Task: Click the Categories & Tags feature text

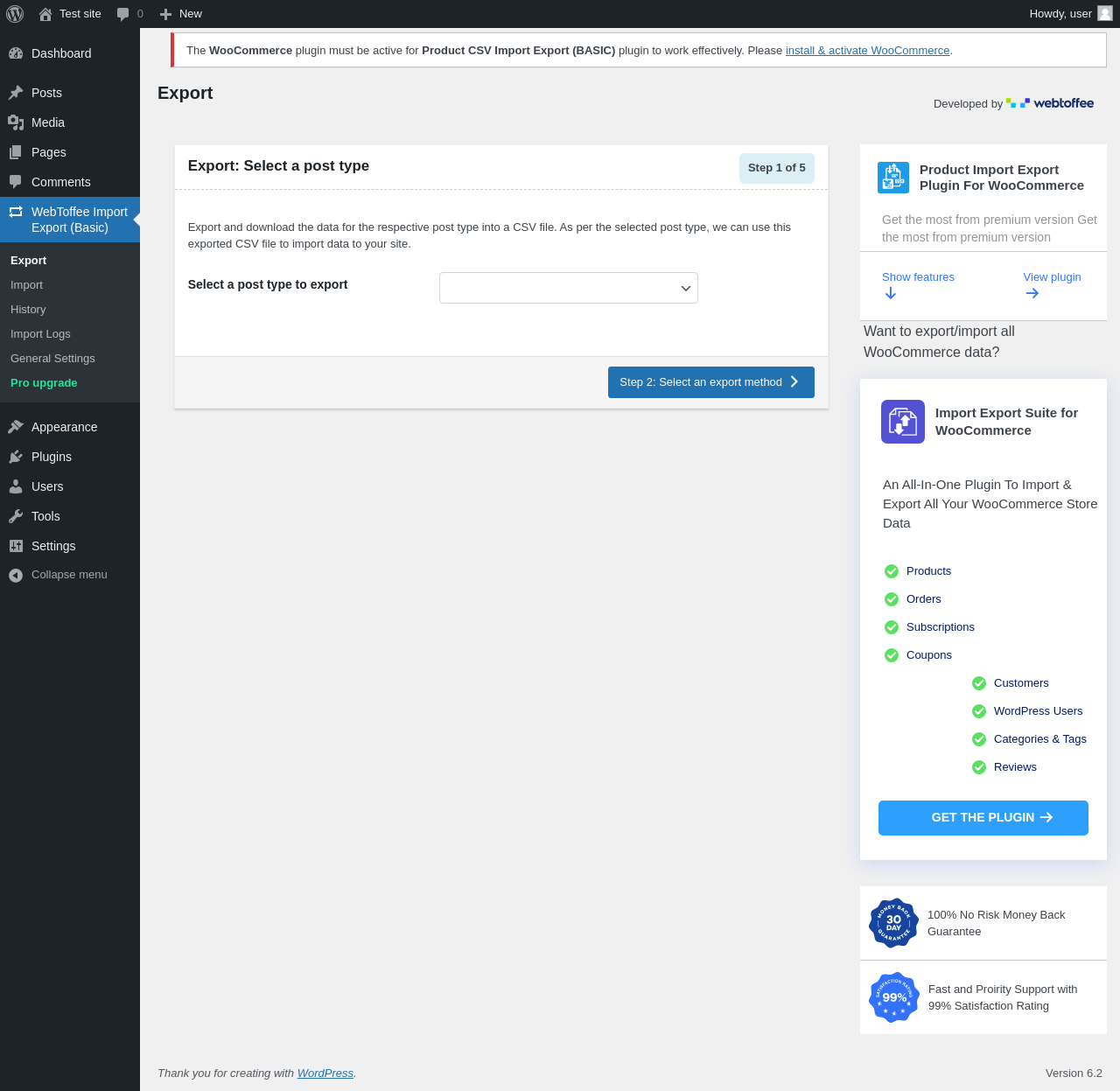Action: tap(1040, 739)
